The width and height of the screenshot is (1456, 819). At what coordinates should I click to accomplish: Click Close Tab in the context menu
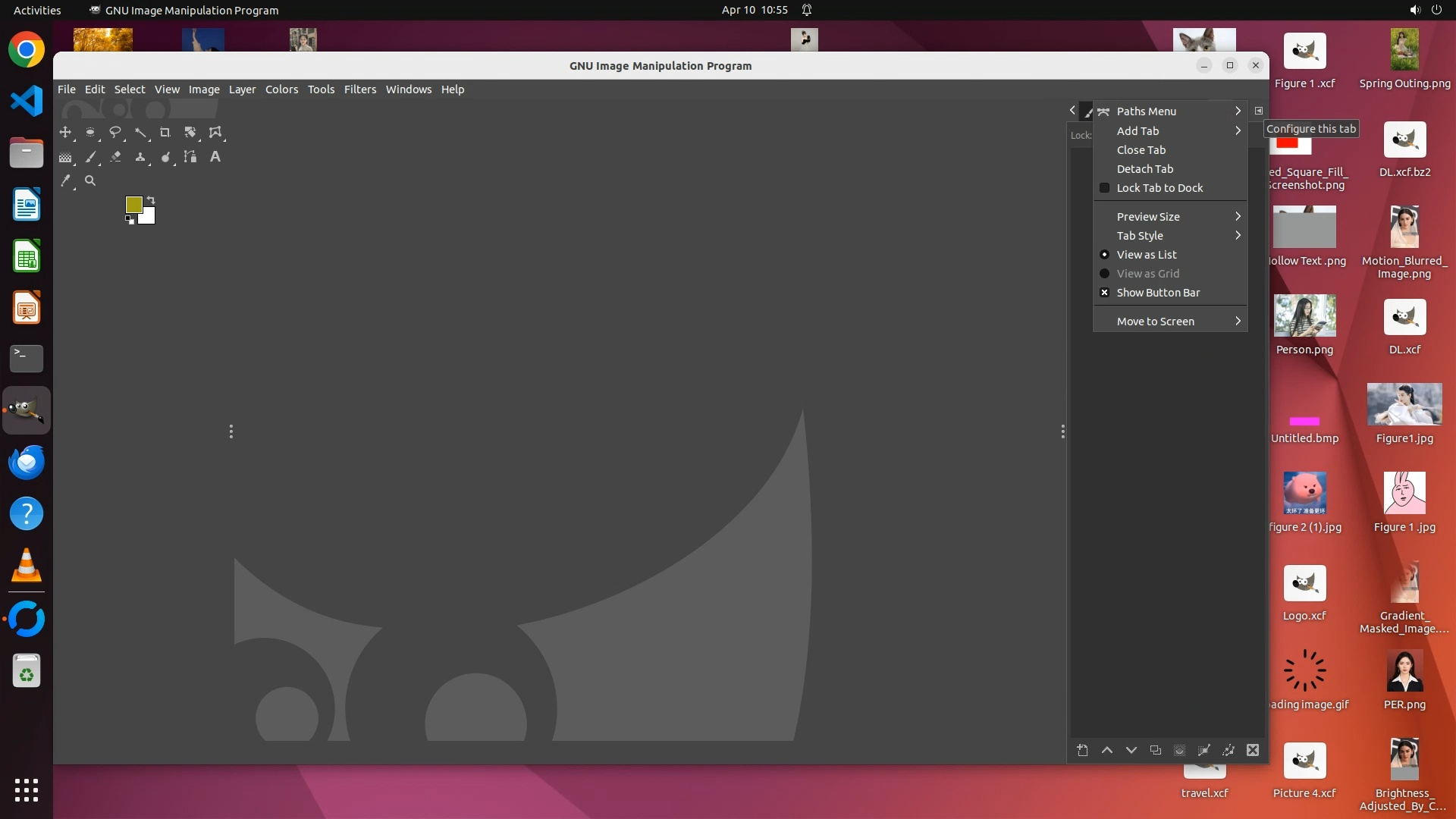1141,150
